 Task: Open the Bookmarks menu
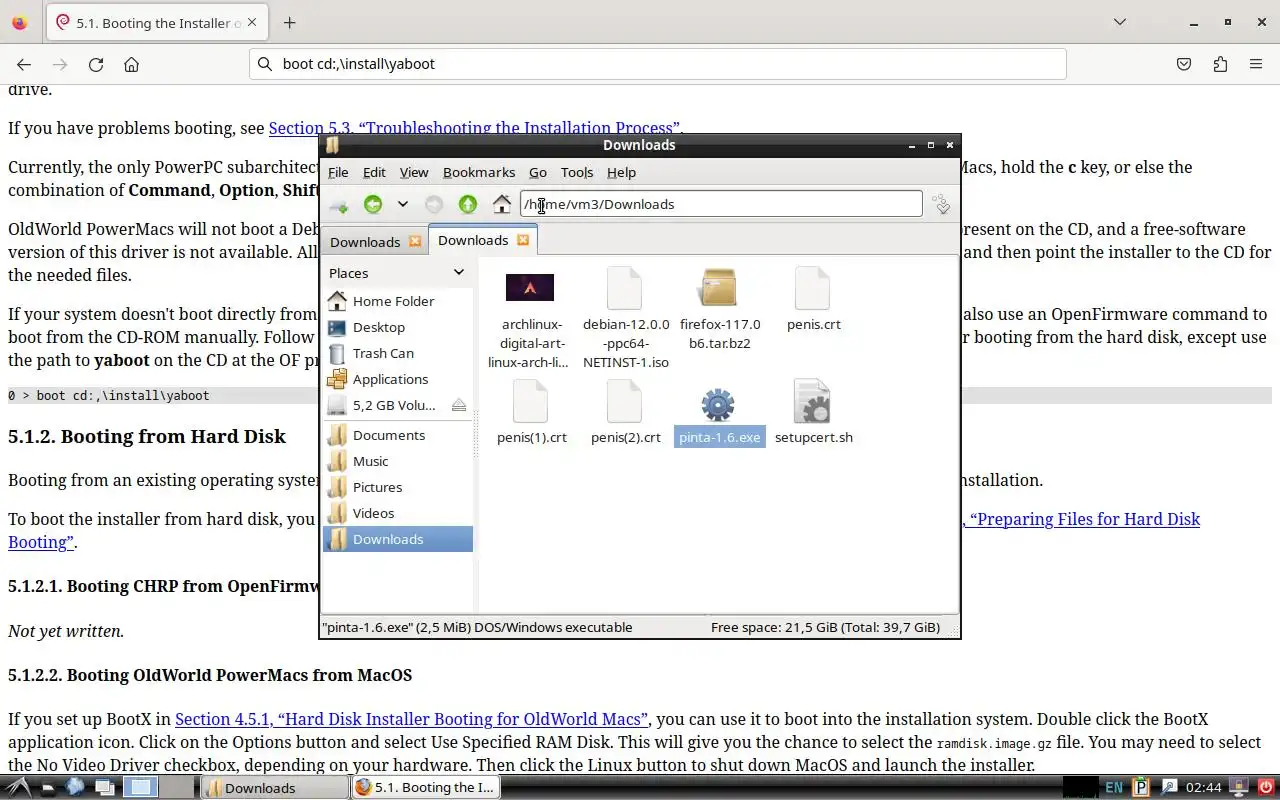point(479,172)
